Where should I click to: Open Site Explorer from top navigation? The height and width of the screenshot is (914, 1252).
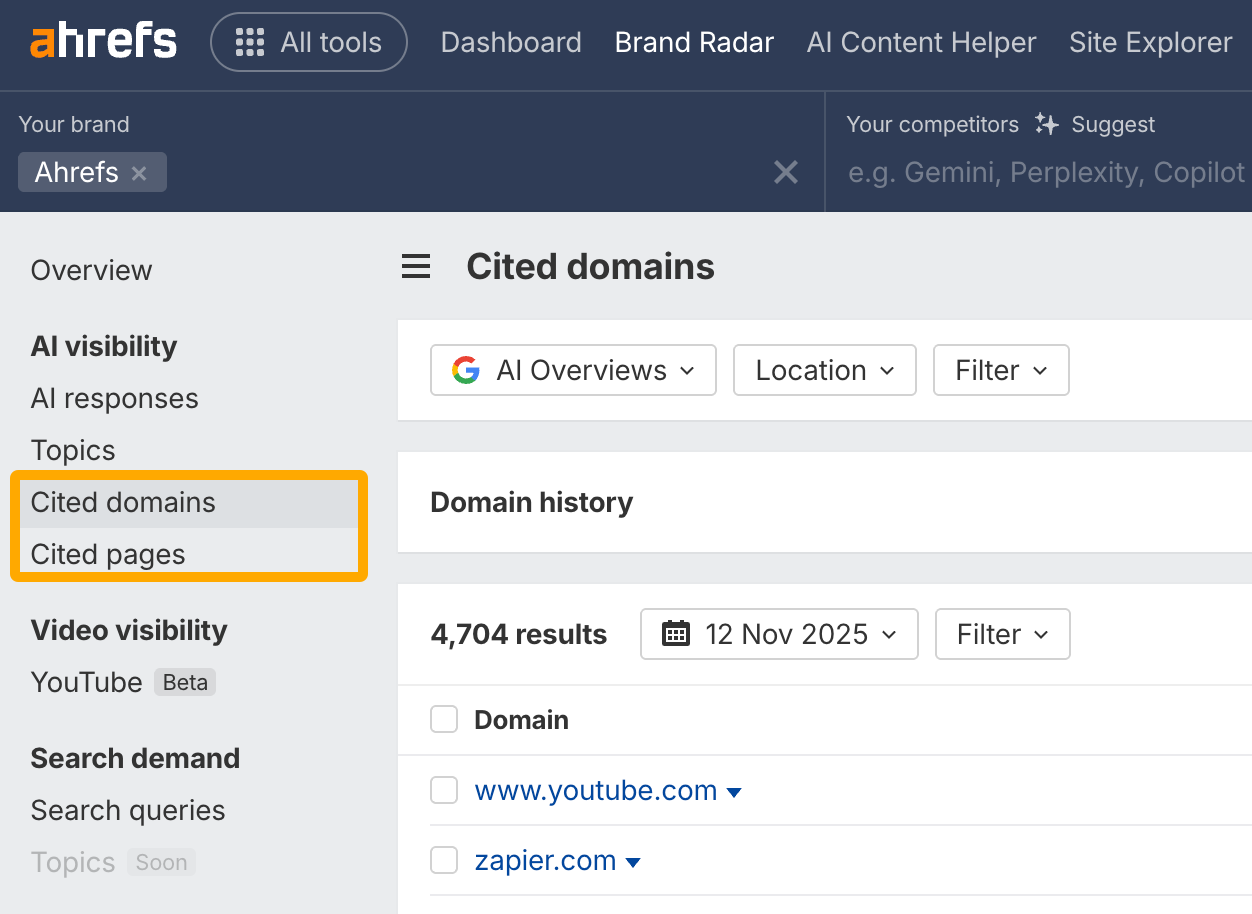click(1150, 43)
